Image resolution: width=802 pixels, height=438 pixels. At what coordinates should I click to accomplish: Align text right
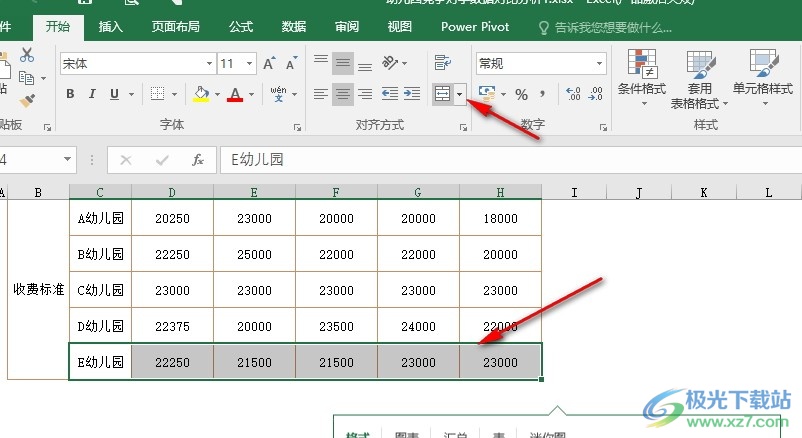[x=365, y=94]
